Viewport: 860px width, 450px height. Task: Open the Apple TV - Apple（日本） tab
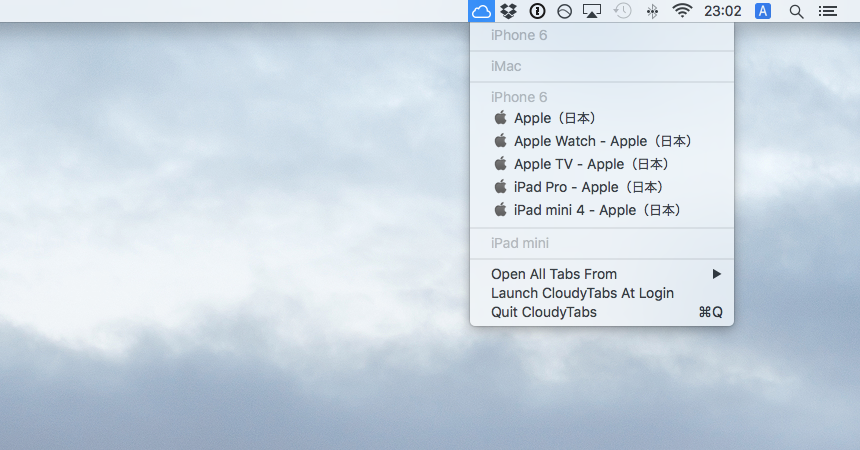(602, 164)
